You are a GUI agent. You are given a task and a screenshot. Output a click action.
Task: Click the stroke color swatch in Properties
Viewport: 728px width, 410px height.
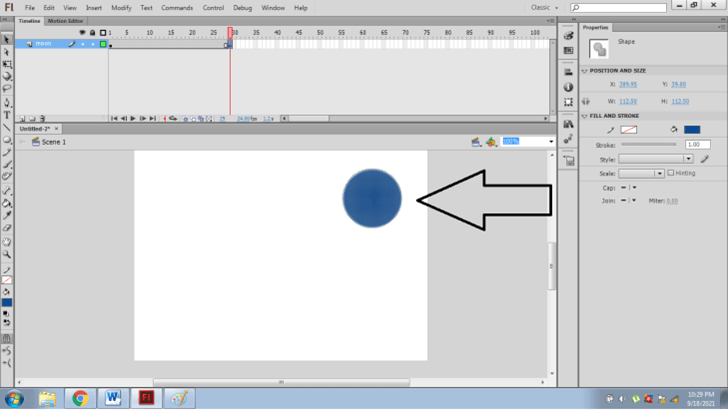pos(629,130)
